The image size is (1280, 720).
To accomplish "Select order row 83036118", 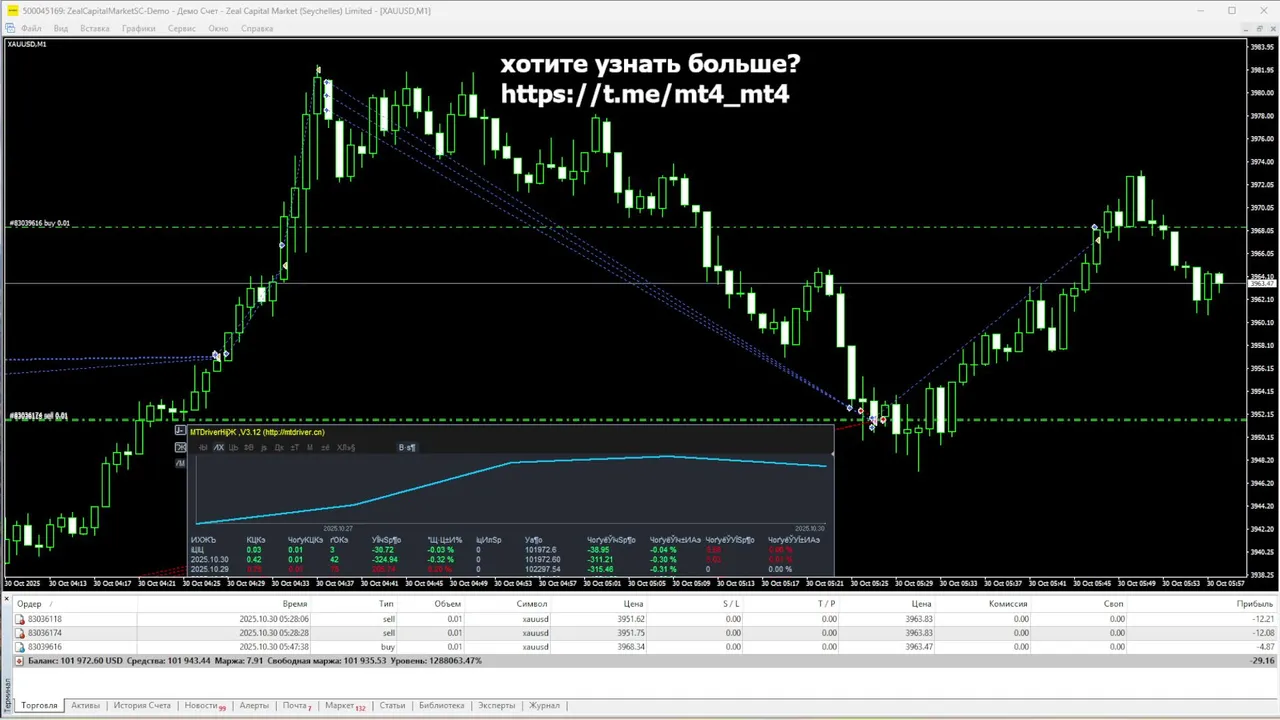I will [x=645, y=619].
